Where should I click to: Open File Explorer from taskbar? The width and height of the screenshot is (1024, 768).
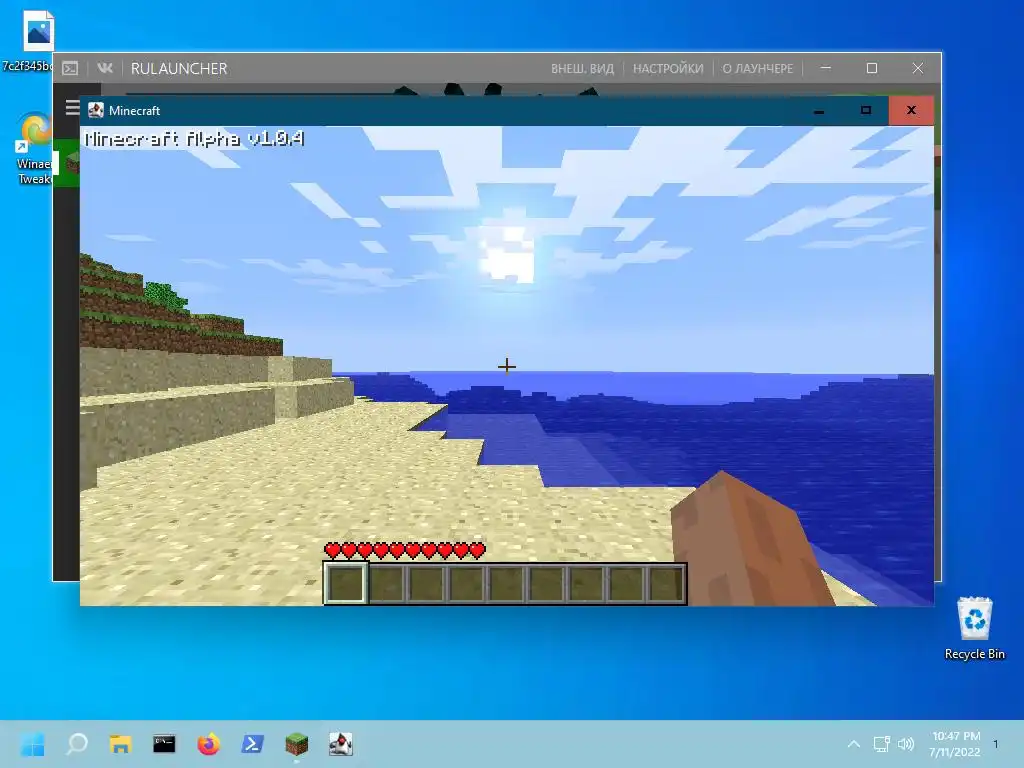click(x=121, y=744)
